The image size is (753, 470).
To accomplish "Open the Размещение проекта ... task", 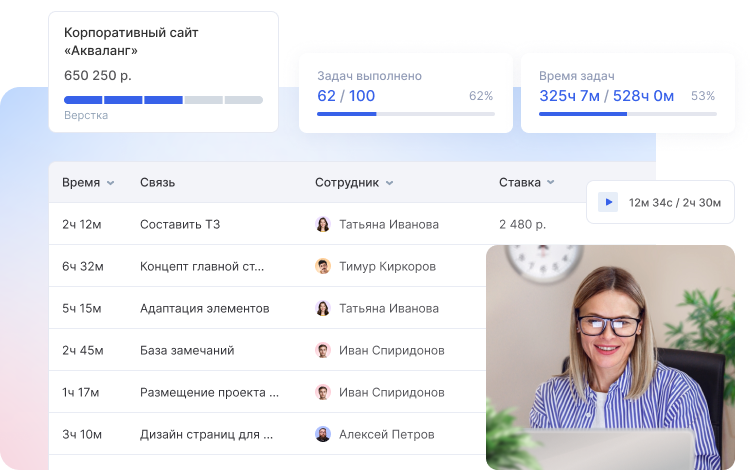I will coord(209,392).
